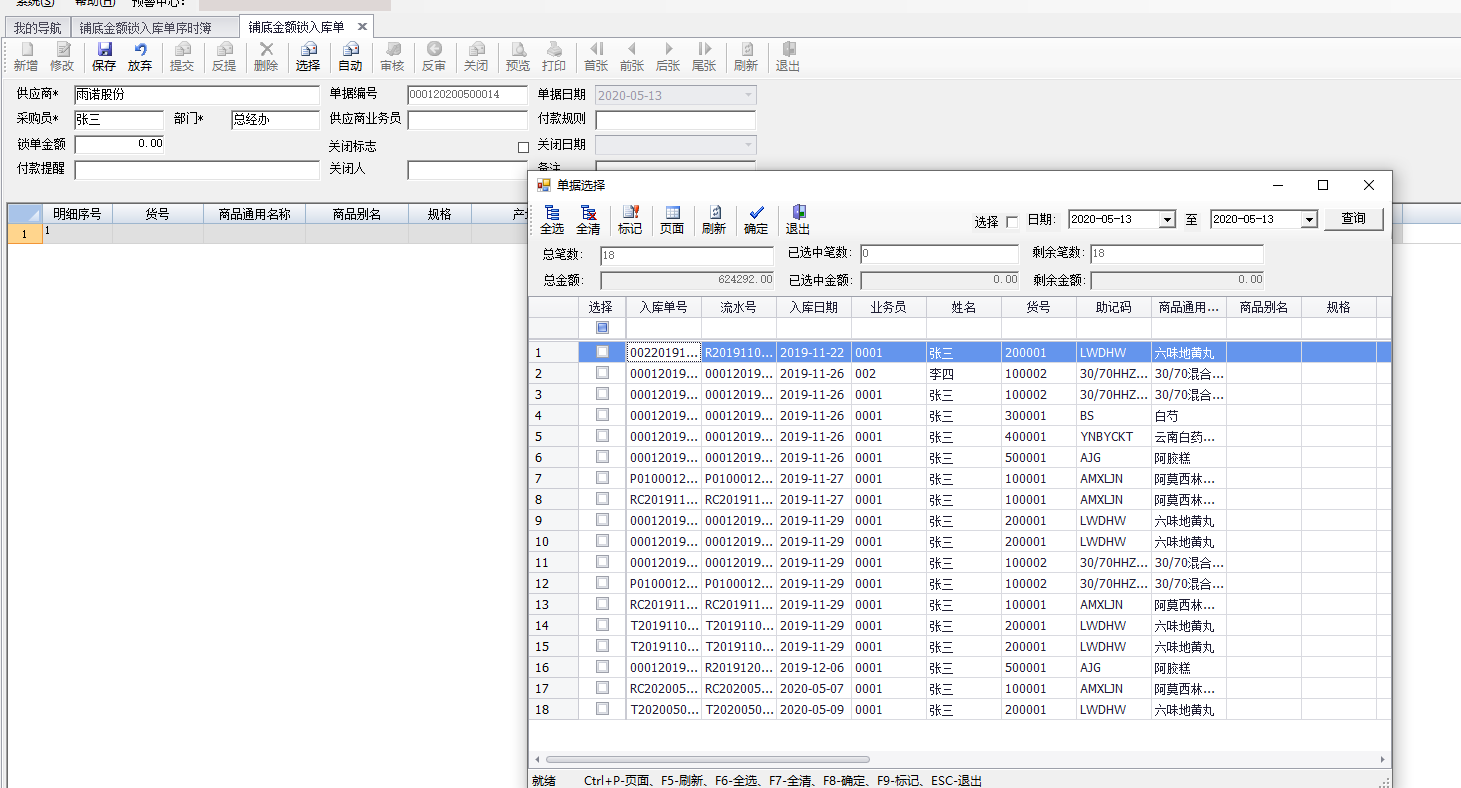
Task: Check the selection box for row 1
Action: click(x=602, y=352)
